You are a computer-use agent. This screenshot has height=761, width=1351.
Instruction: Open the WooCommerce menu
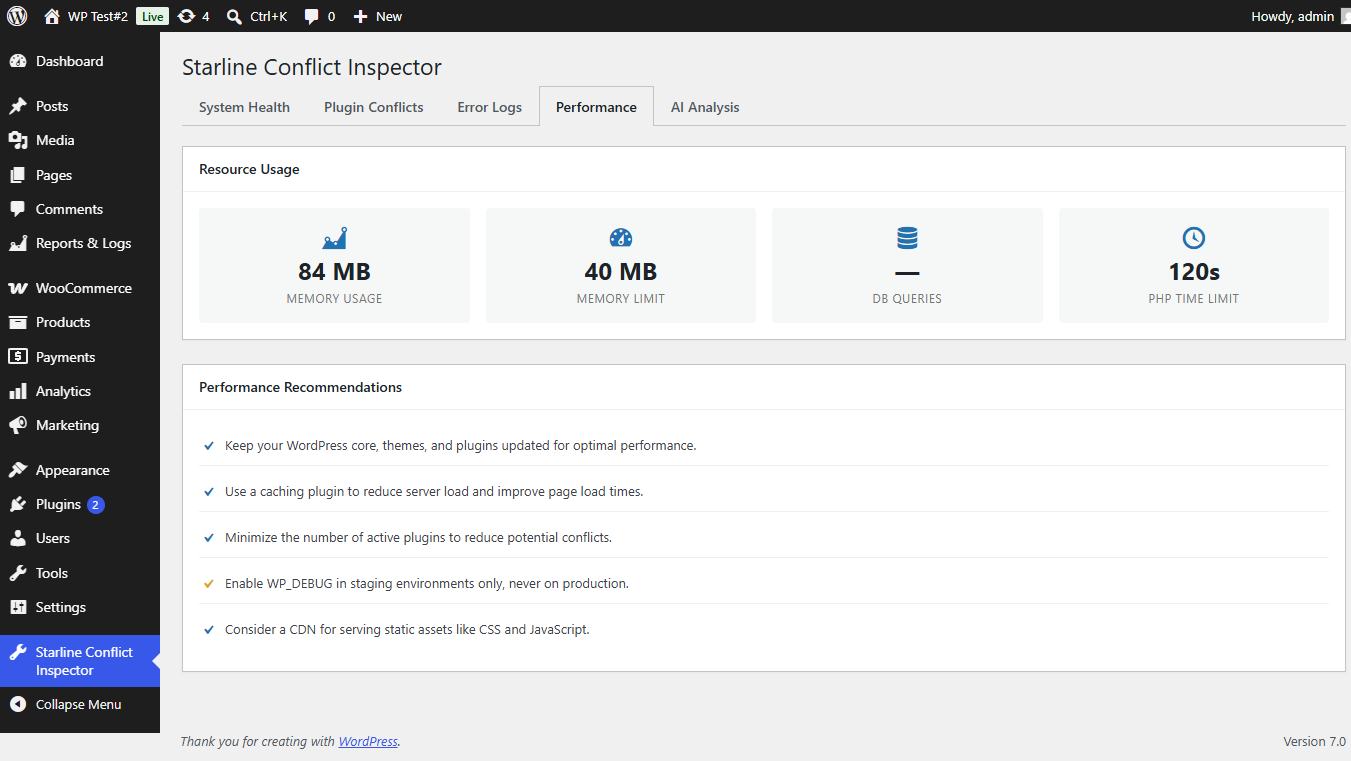tap(80, 288)
